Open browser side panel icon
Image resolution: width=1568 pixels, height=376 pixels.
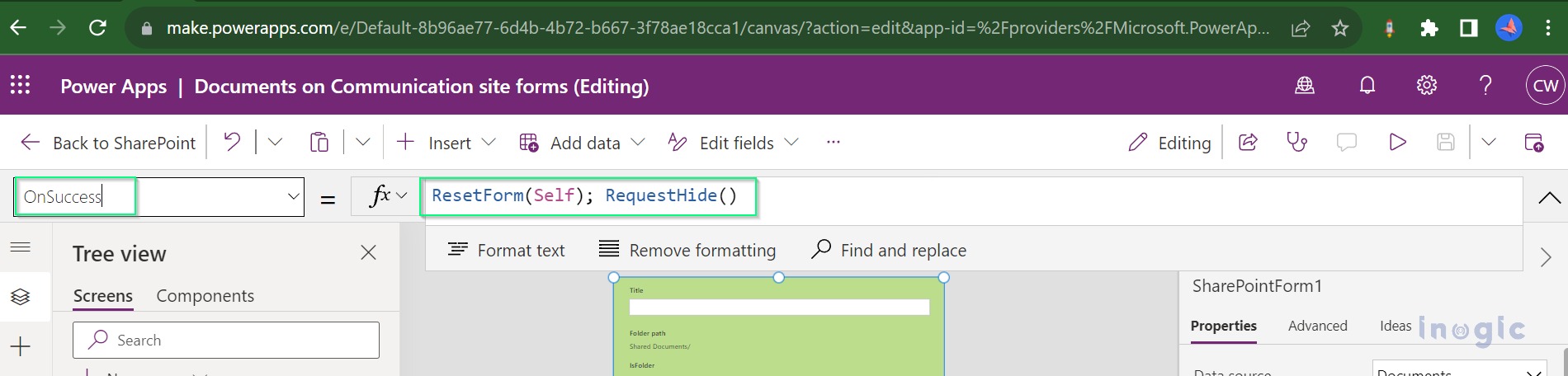[1469, 29]
